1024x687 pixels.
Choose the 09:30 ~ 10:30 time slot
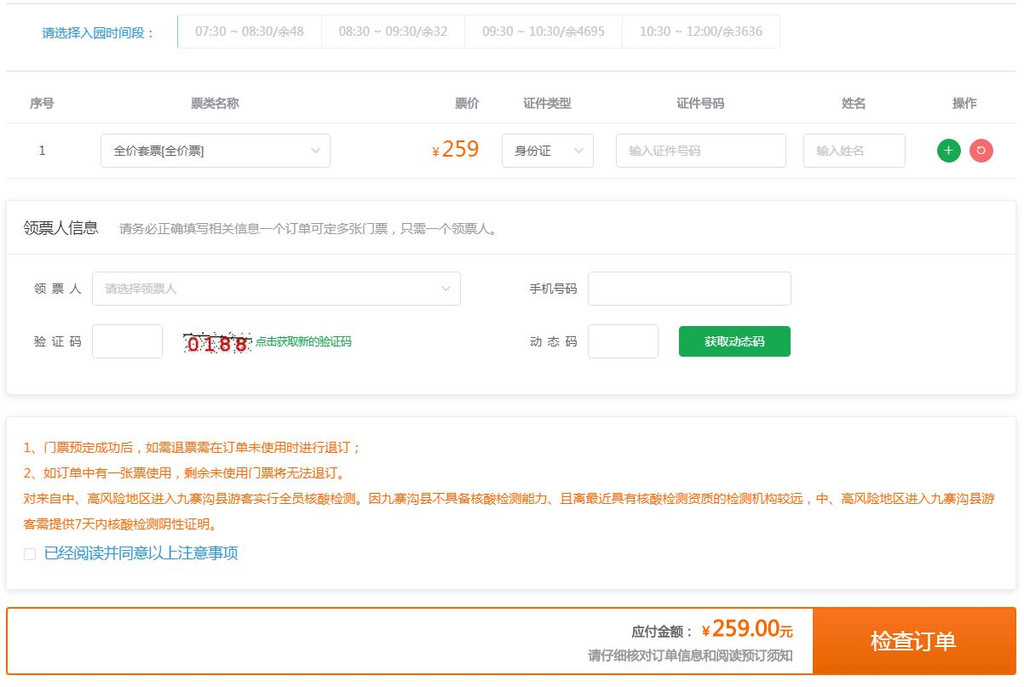(x=543, y=31)
